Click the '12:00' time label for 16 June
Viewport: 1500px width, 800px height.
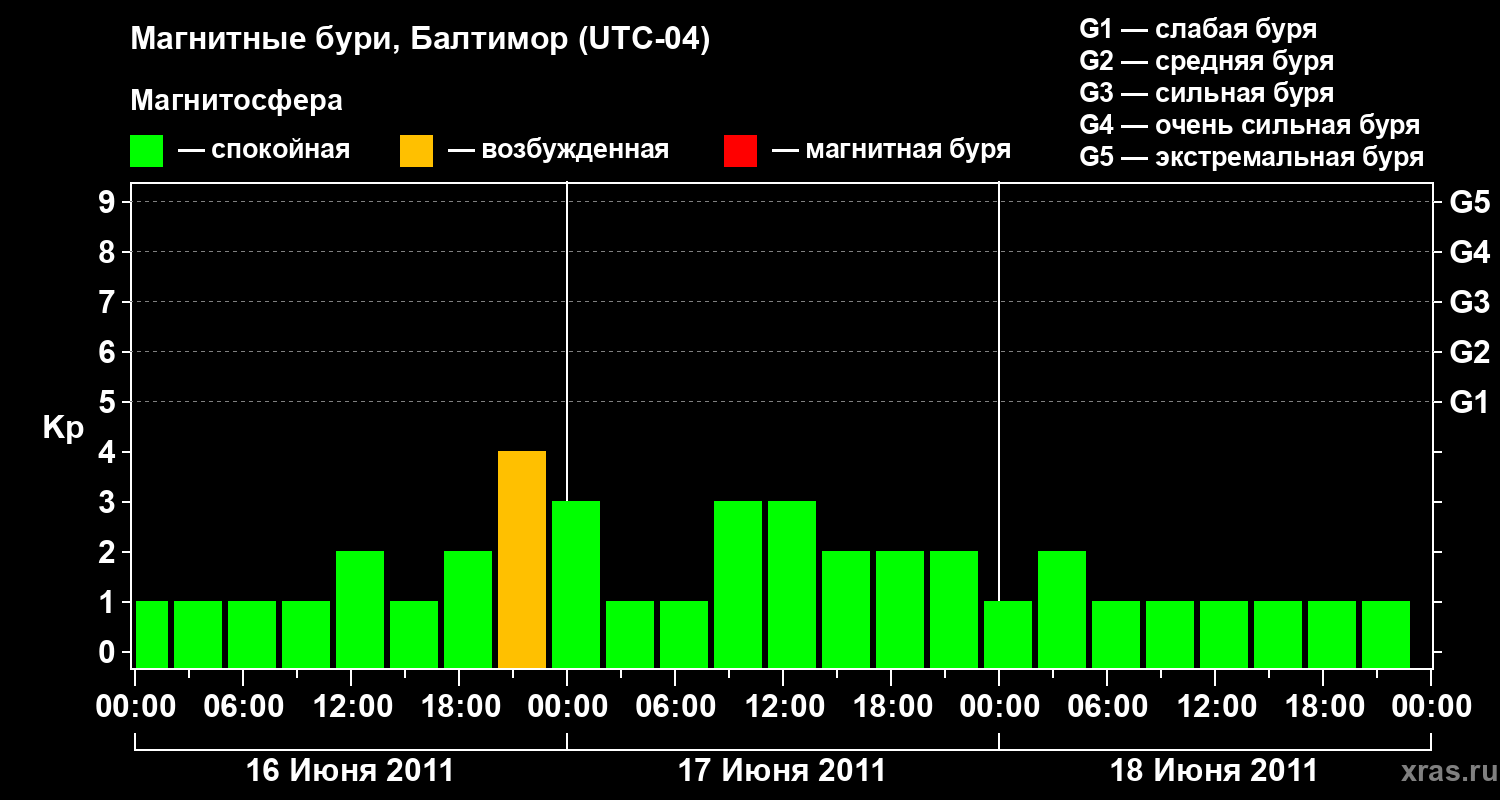point(352,706)
